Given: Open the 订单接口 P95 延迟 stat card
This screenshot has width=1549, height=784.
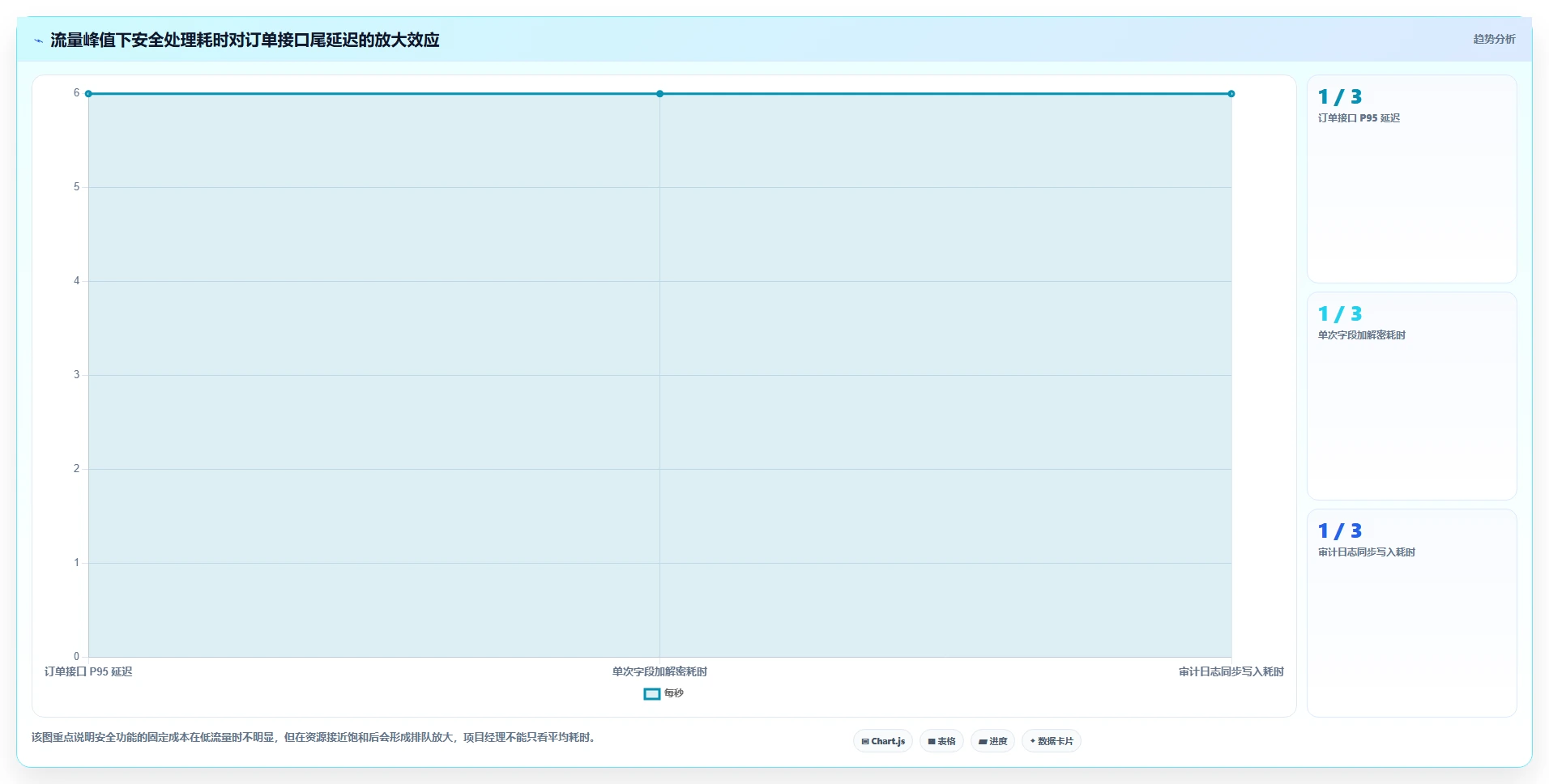Looking at the screenshot, I should [x=1411, y=179].
